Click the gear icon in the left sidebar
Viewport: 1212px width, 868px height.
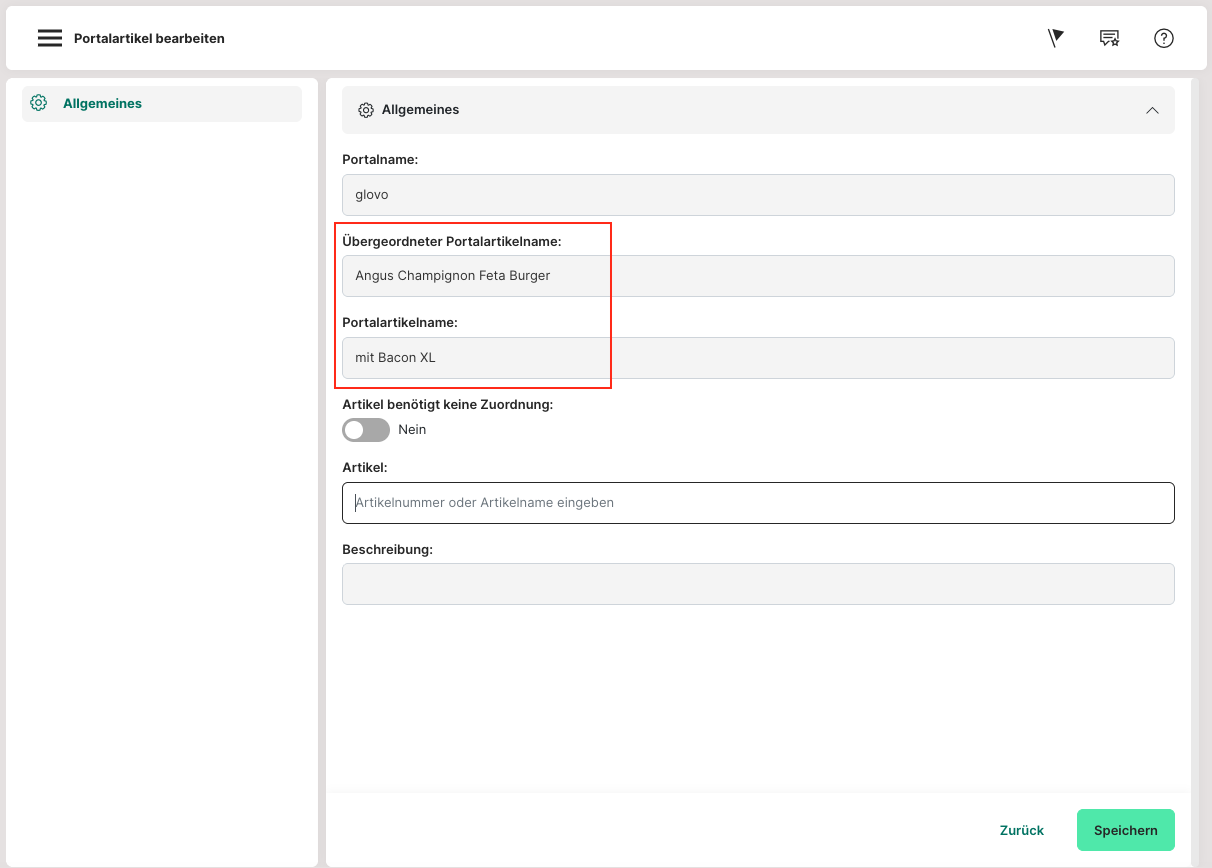pos(39,103)
